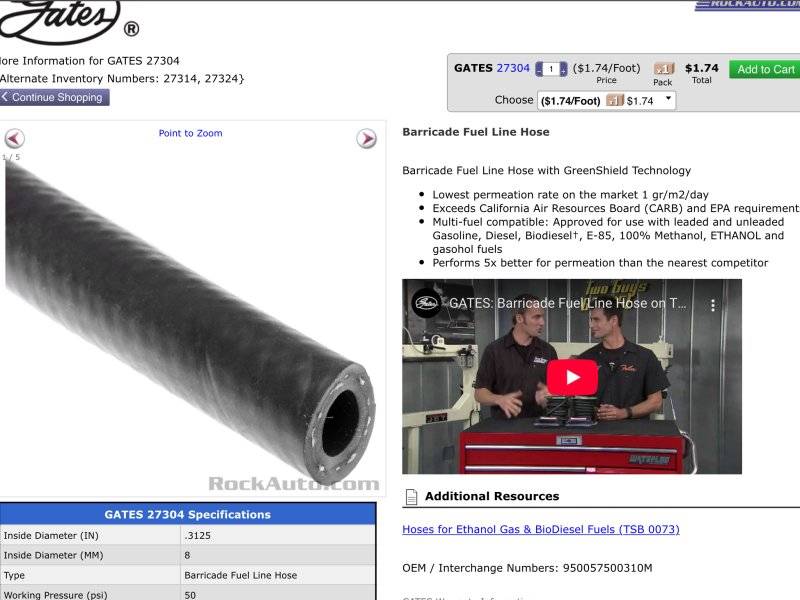Go to previous product image arrow
Screen dimensions: 800x600
coord(14,139)
